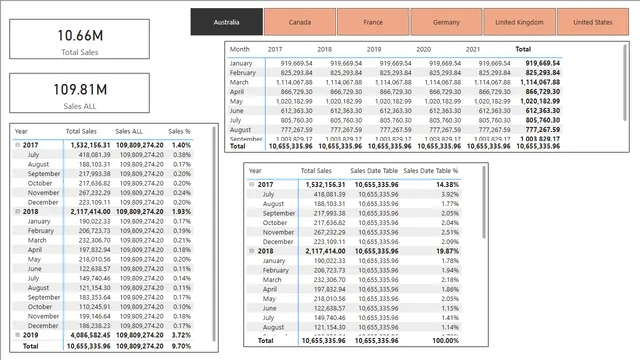Select the Canada country slicer button
Viewport: 640px width, 360px height.
tap(300, 22)
